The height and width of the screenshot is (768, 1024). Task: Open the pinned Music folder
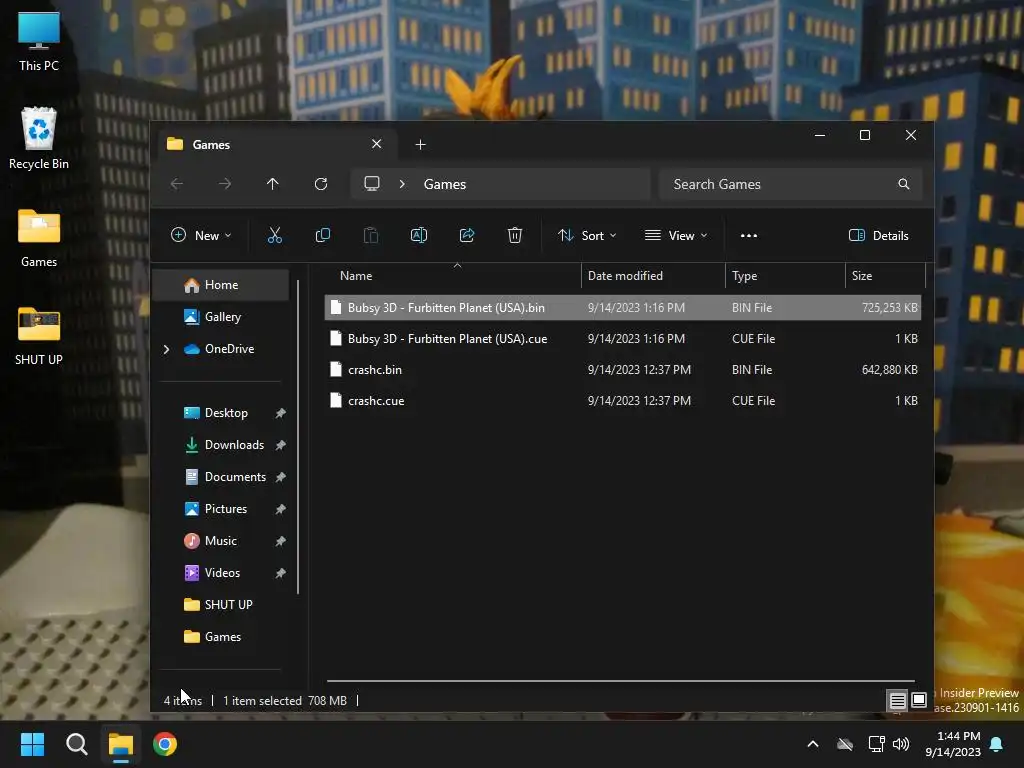coord(221,541)
